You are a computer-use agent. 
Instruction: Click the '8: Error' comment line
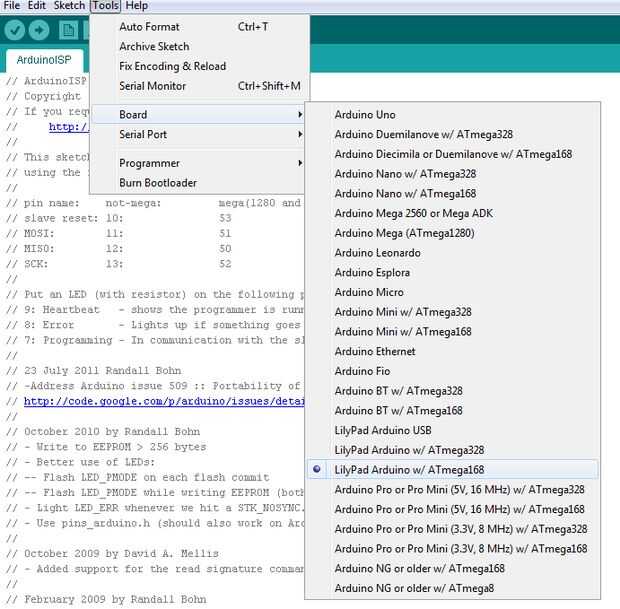tap(155, 325)
